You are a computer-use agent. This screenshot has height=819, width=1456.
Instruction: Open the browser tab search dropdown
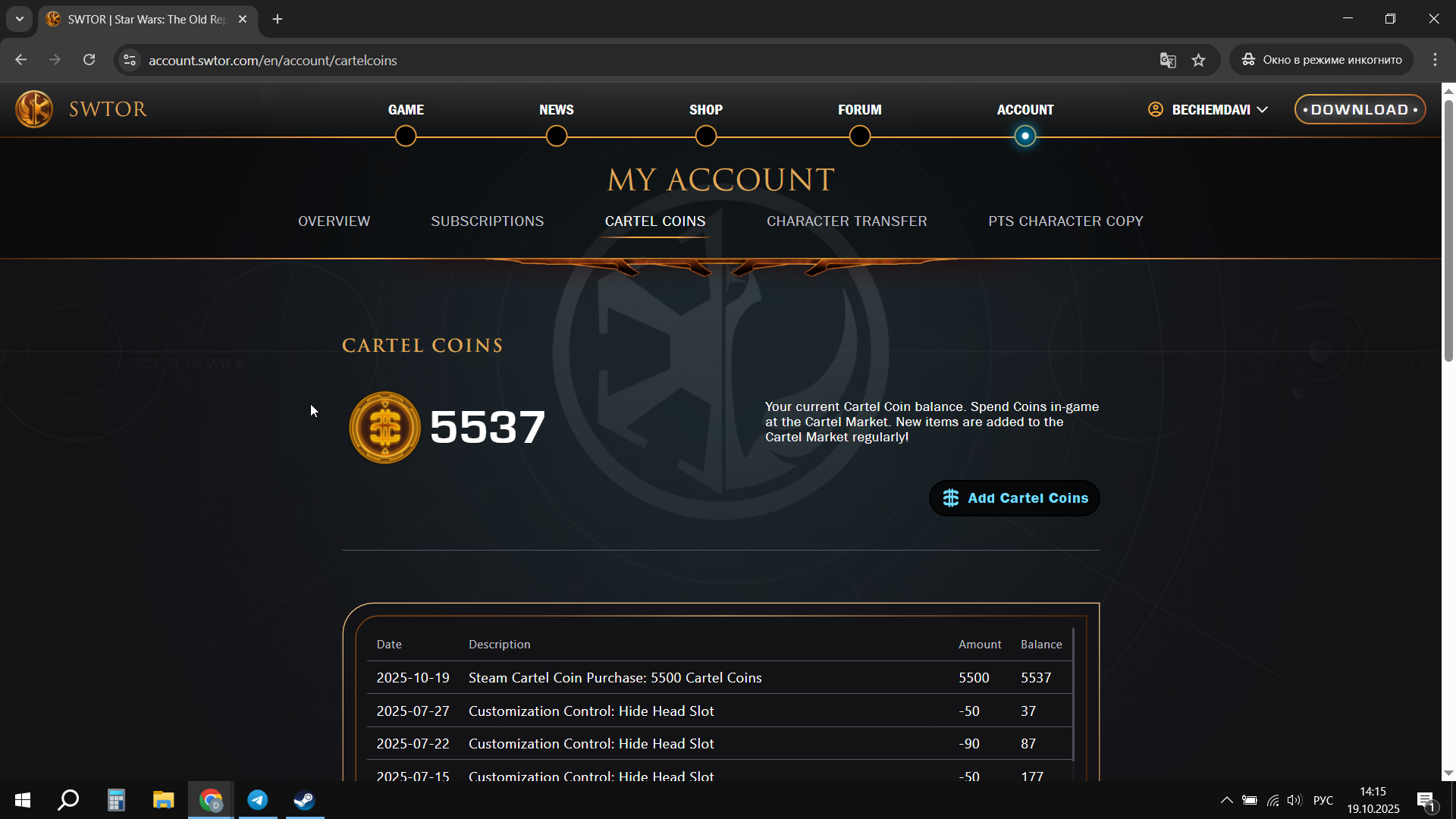[x=20, y=19]
